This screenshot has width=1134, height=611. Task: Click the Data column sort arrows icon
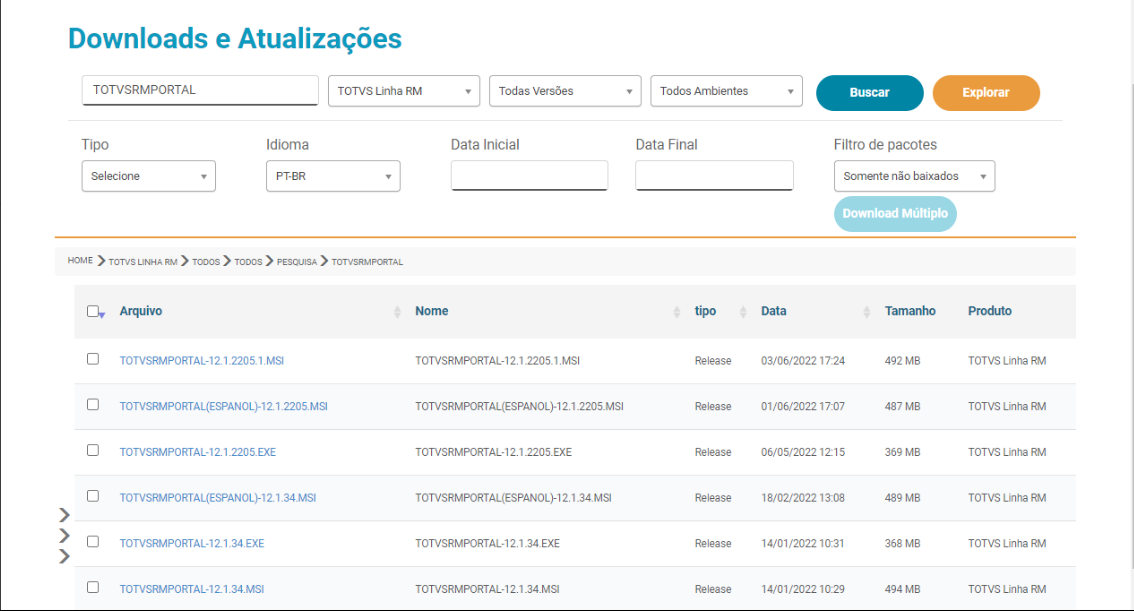point(866,312)
